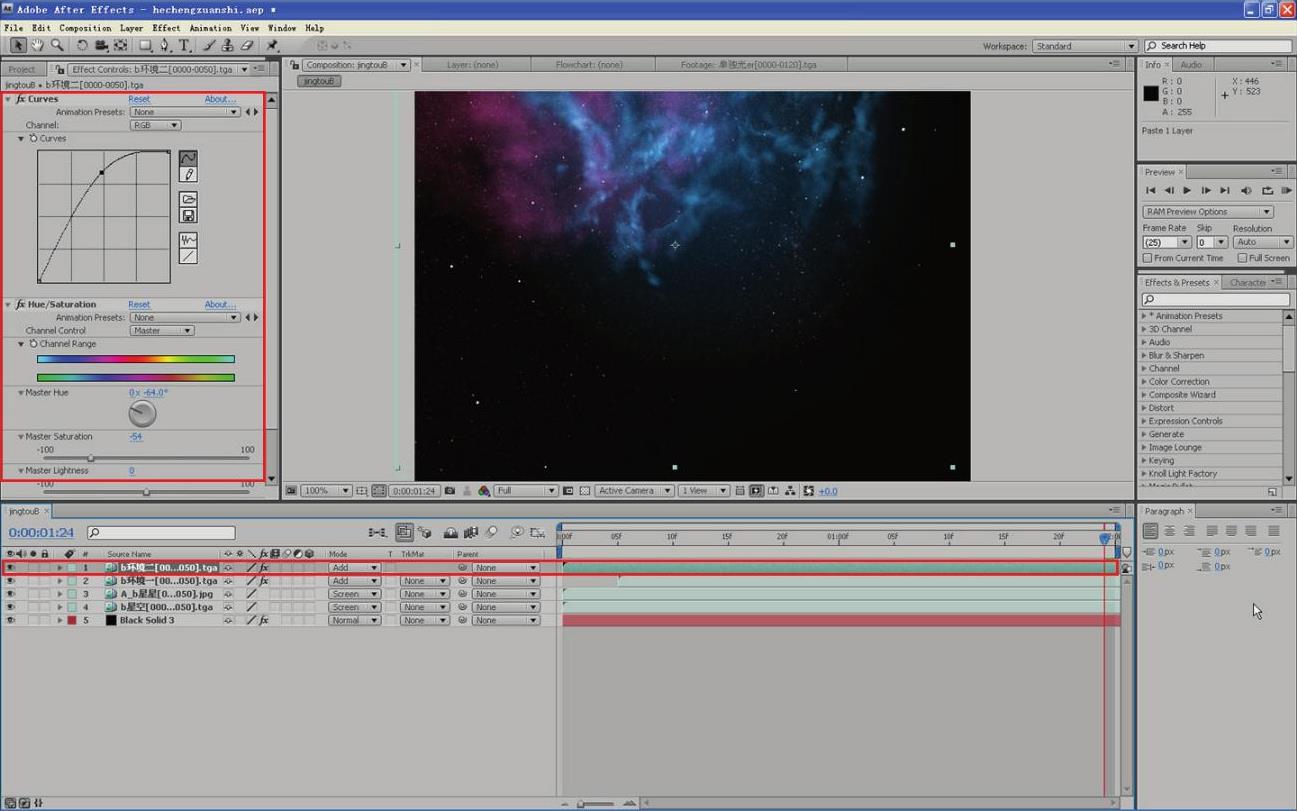This screenshot has height=811, width=1297.
Task: Play the preview
Action: [x=1187, y=190]
